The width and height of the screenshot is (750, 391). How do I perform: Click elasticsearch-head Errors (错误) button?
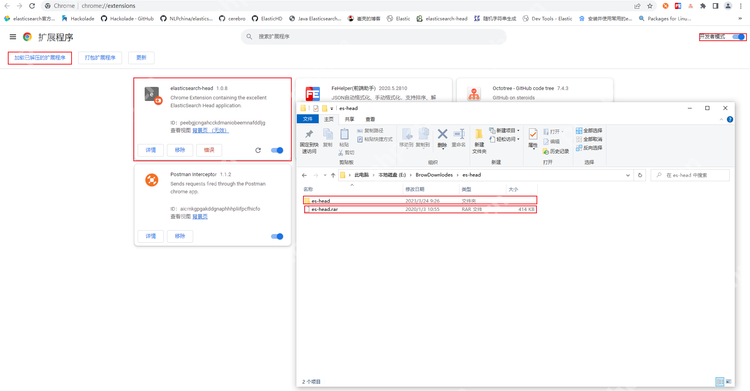click(209, 150)
